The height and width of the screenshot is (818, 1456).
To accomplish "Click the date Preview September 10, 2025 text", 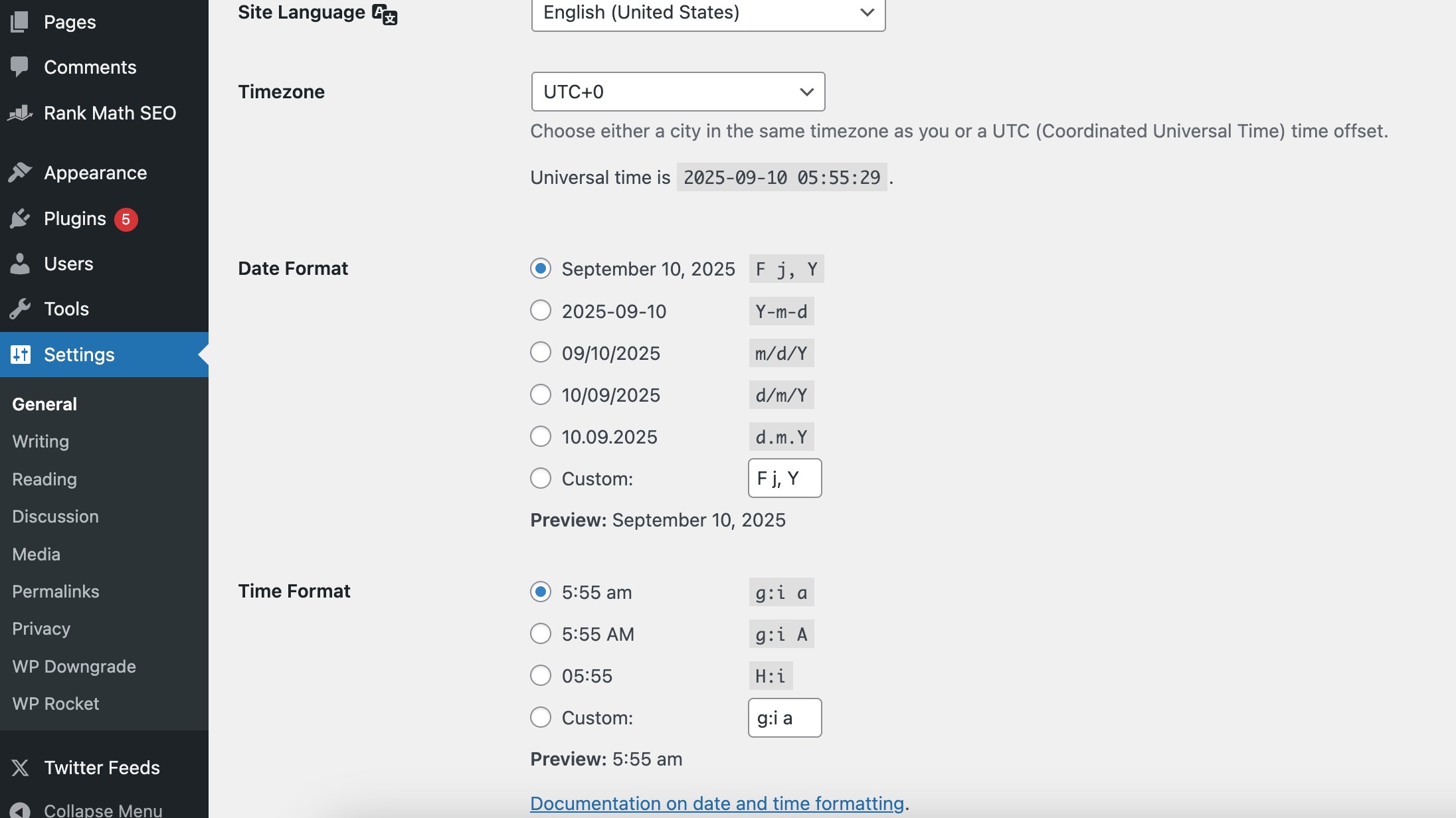I will 658,520.
